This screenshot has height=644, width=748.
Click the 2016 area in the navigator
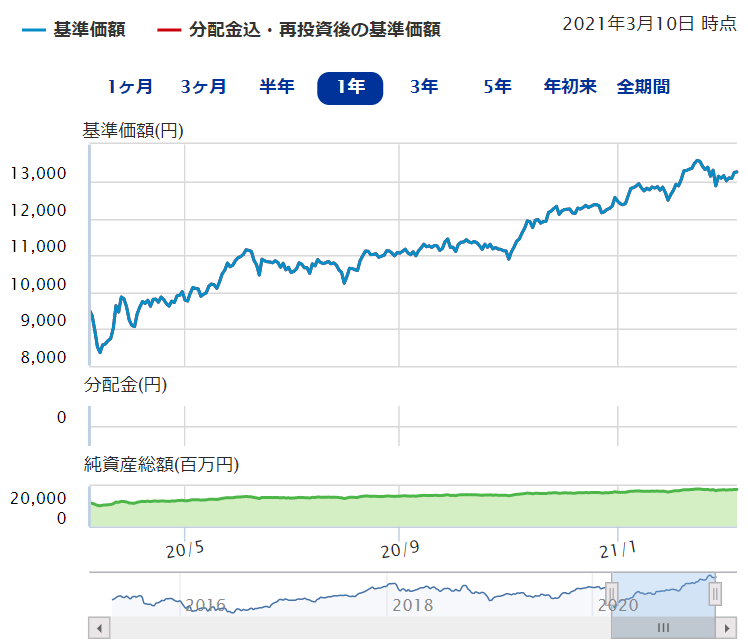(x=205, y=605)
